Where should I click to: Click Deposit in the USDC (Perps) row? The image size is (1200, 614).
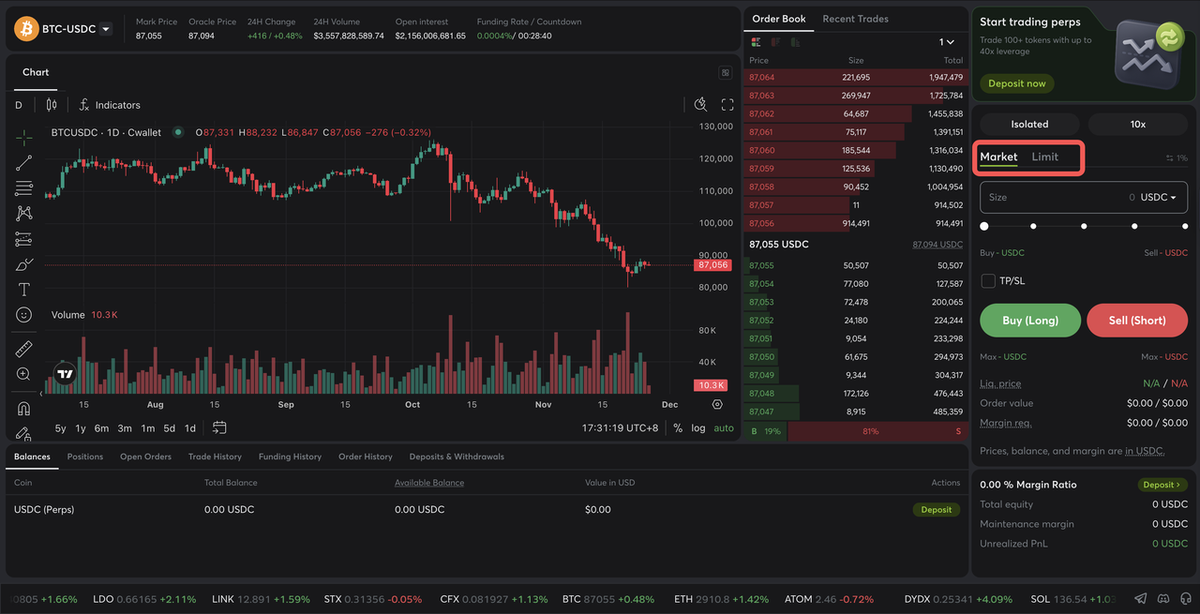coord(936,509)
